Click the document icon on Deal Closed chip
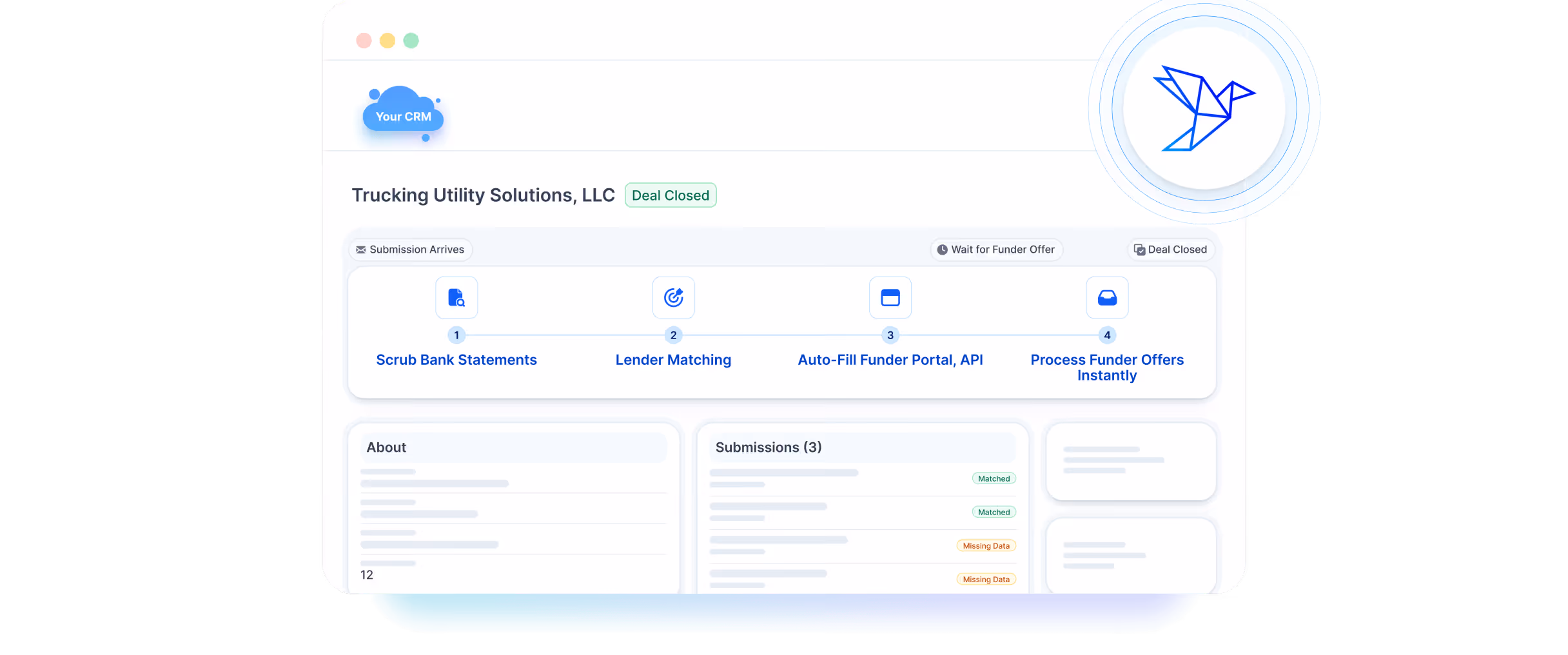Image resolution: width=1568 pixels, height=655 pixels. click(x=1139, y=249)
